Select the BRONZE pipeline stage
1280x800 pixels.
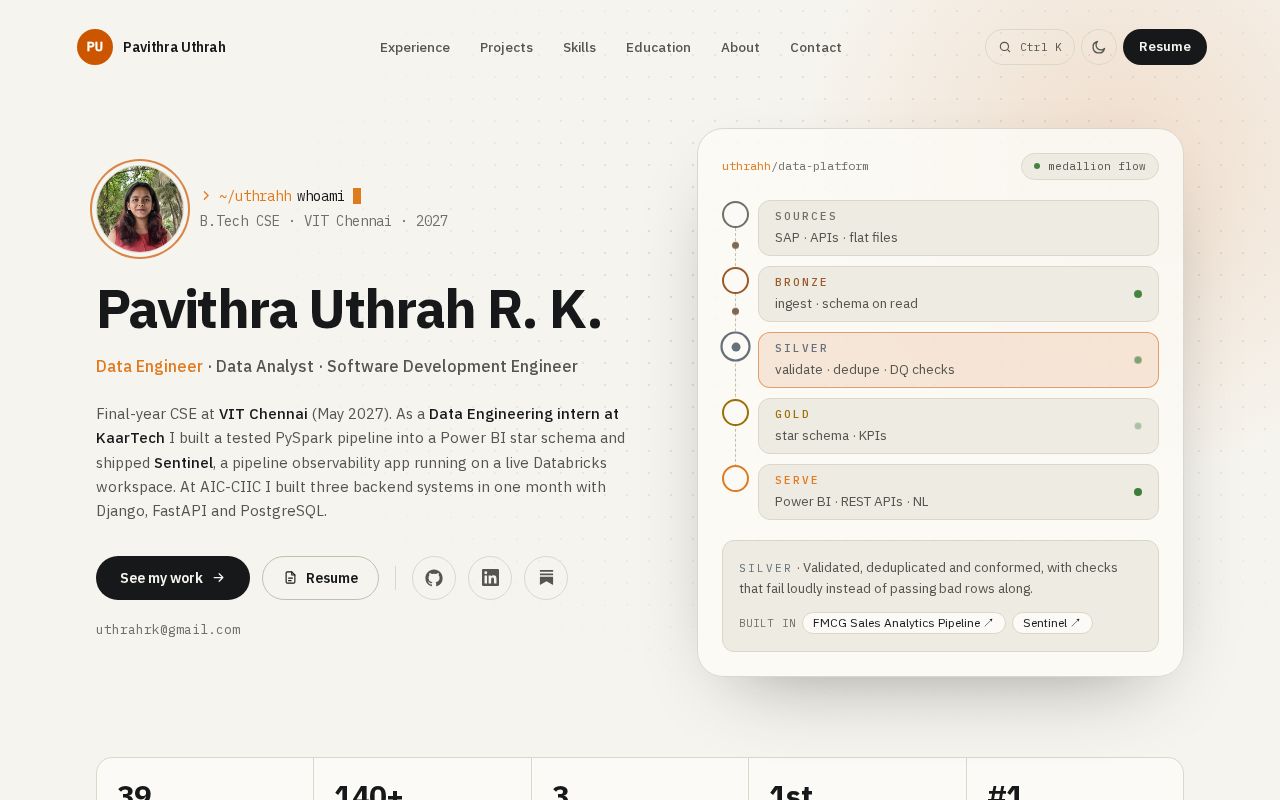pyautogui.click(x=958, y=294)
